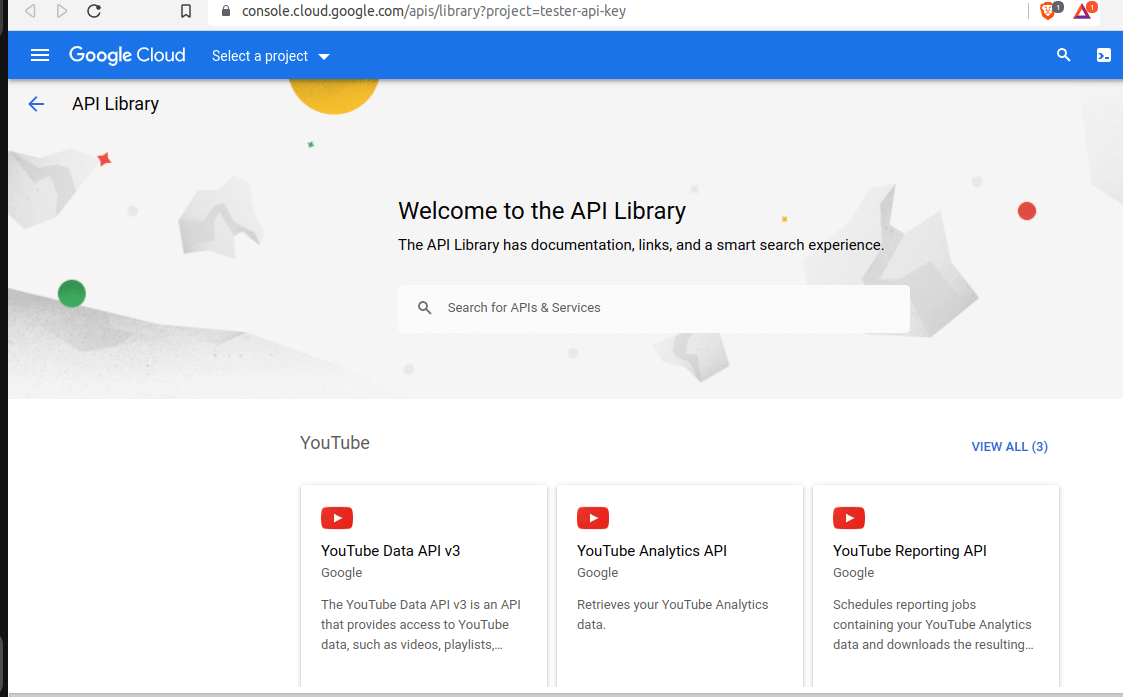Viewport: 1123px width, 697px height.
Task: Reload the page with refresh icon
Action: click(x=94, y=11)
